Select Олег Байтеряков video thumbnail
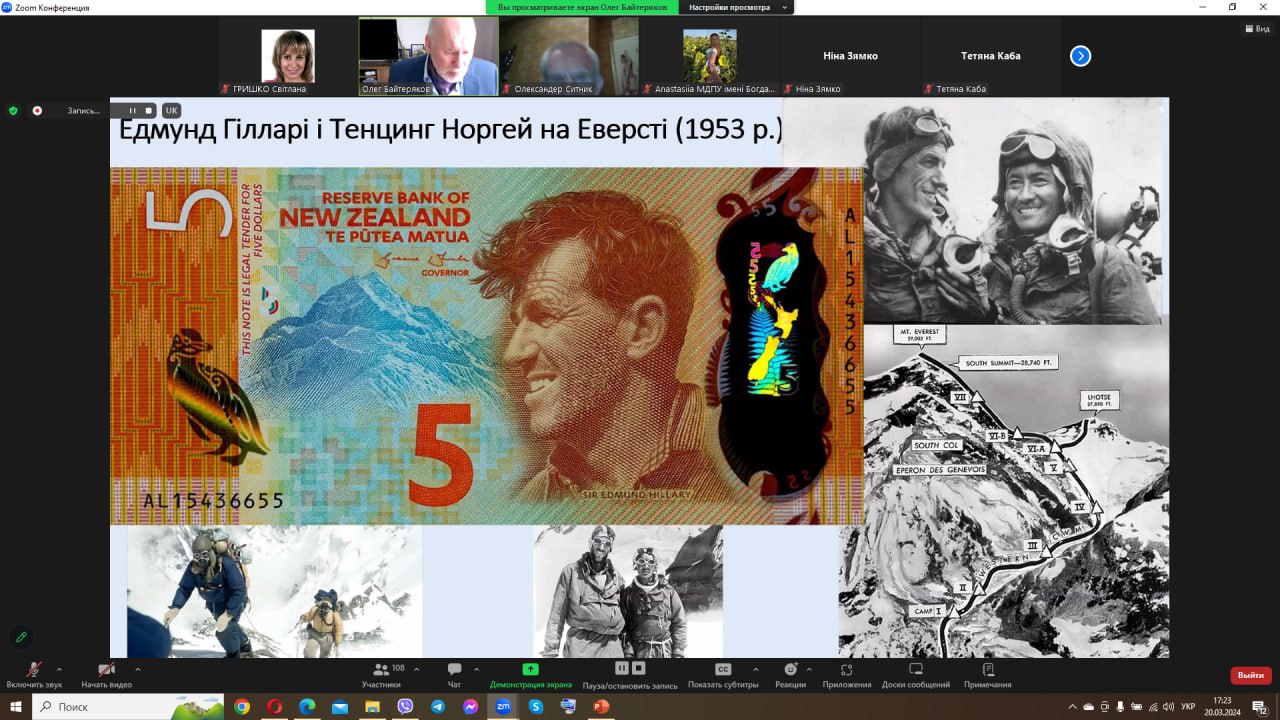The height and width of the screenshot is (720, 1280). click(428, 56)
